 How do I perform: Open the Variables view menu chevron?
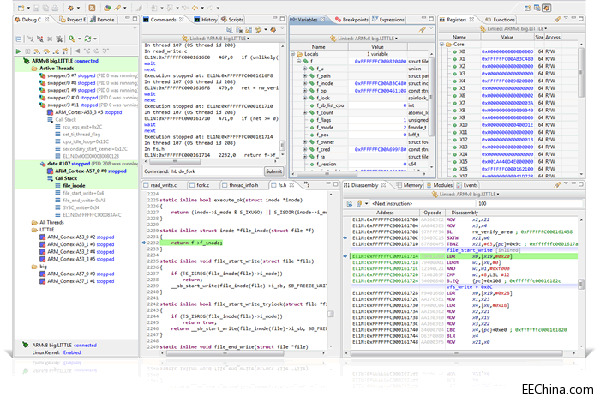coord(430,29)
